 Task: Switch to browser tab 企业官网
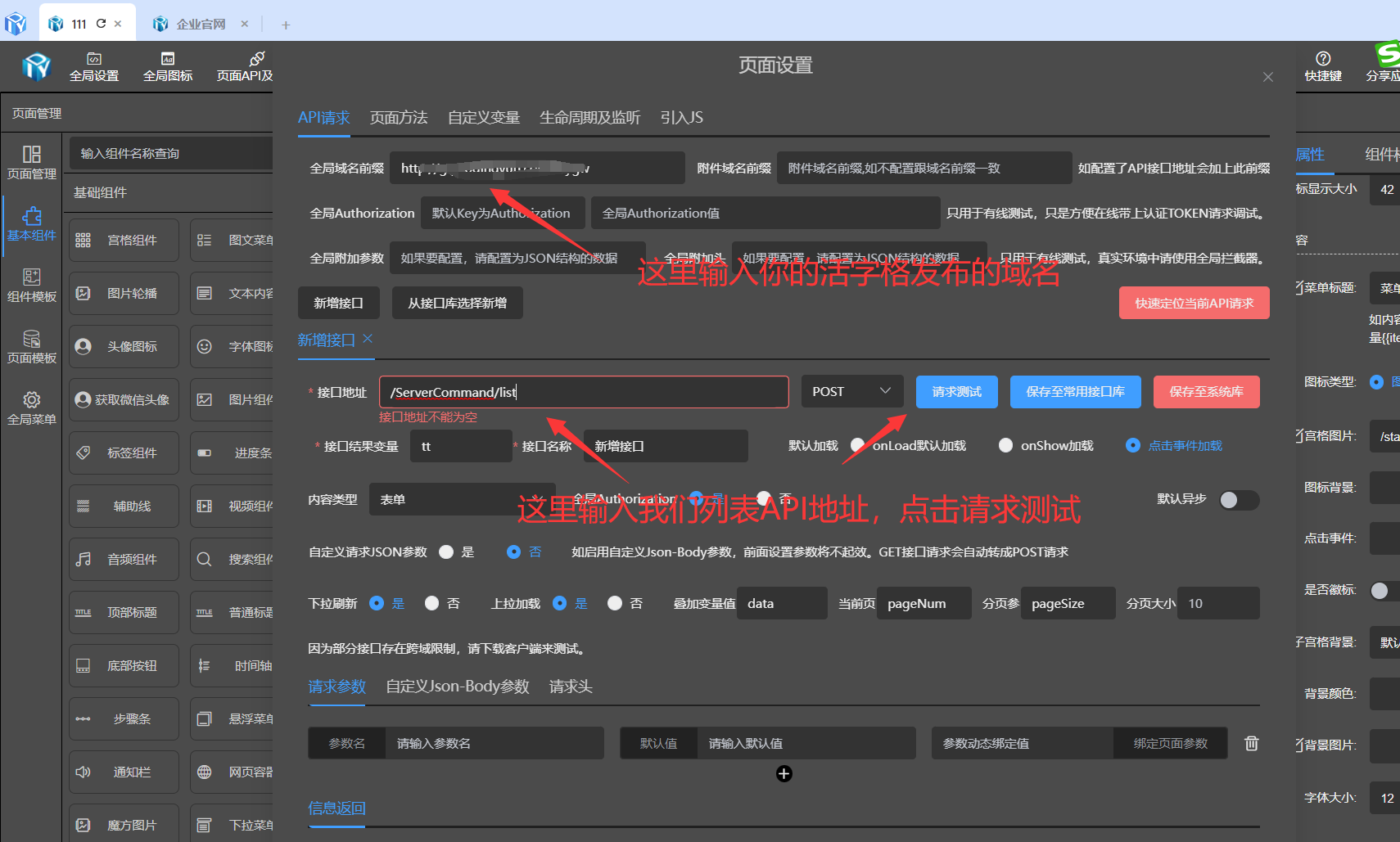[201, 24]
